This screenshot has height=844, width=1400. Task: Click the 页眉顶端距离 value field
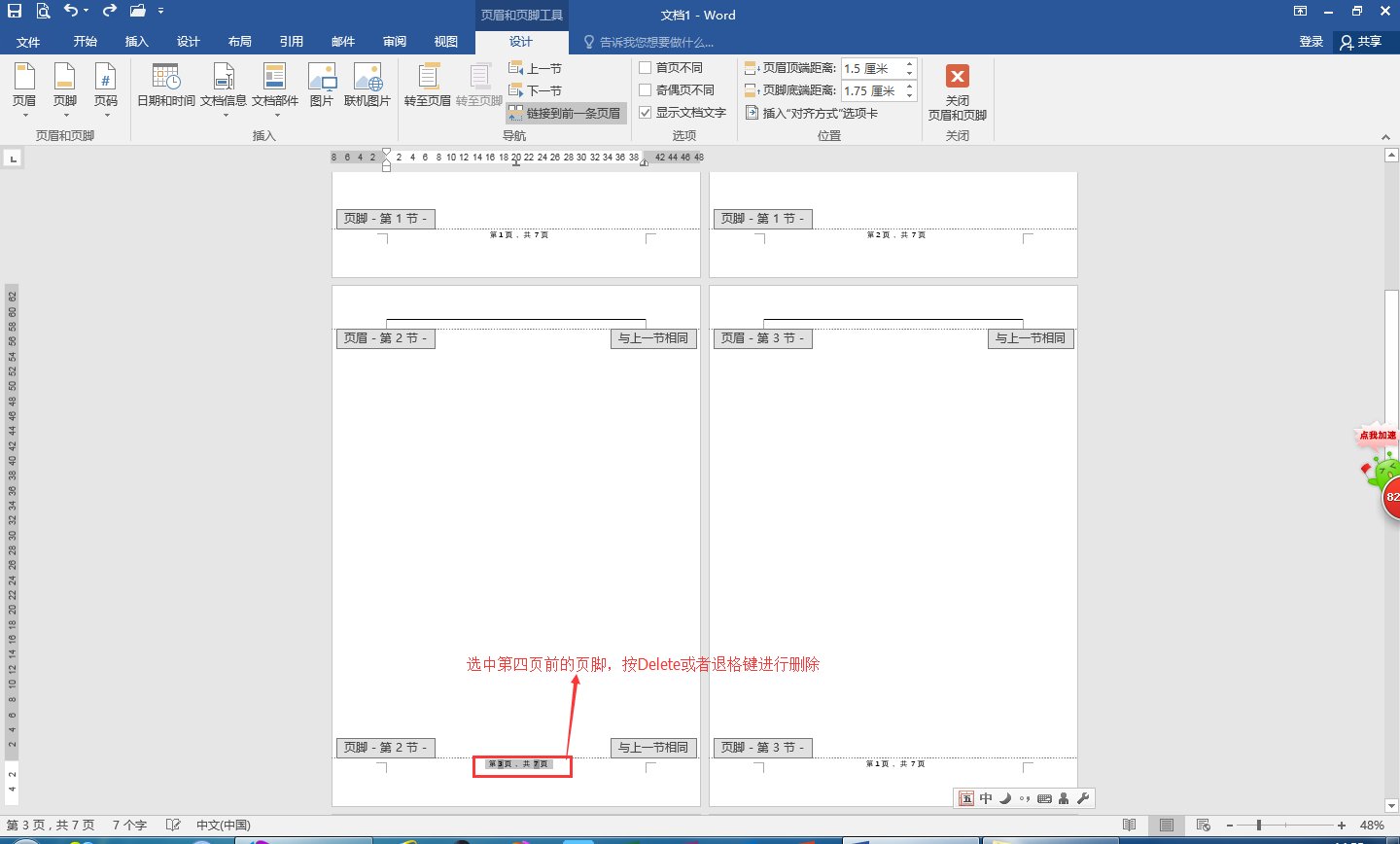pos(873,68)
